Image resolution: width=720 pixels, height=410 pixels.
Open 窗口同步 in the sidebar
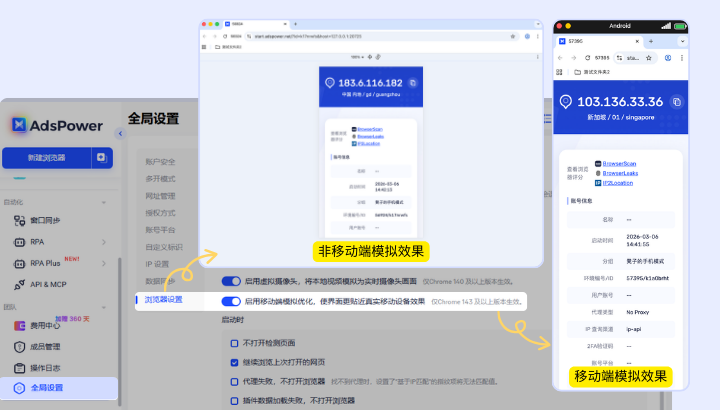pos(45,220)
